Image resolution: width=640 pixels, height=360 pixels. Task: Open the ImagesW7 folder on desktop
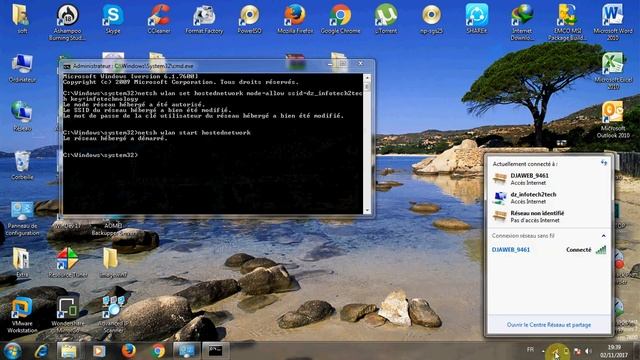(x=112, y=263)
